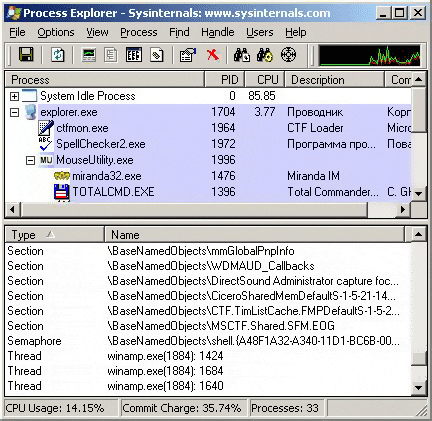The height and width of the screenshot is (421, 432).
Task: Collapse the MouseUtility.exe tree node
Action: tap(30, 160)
